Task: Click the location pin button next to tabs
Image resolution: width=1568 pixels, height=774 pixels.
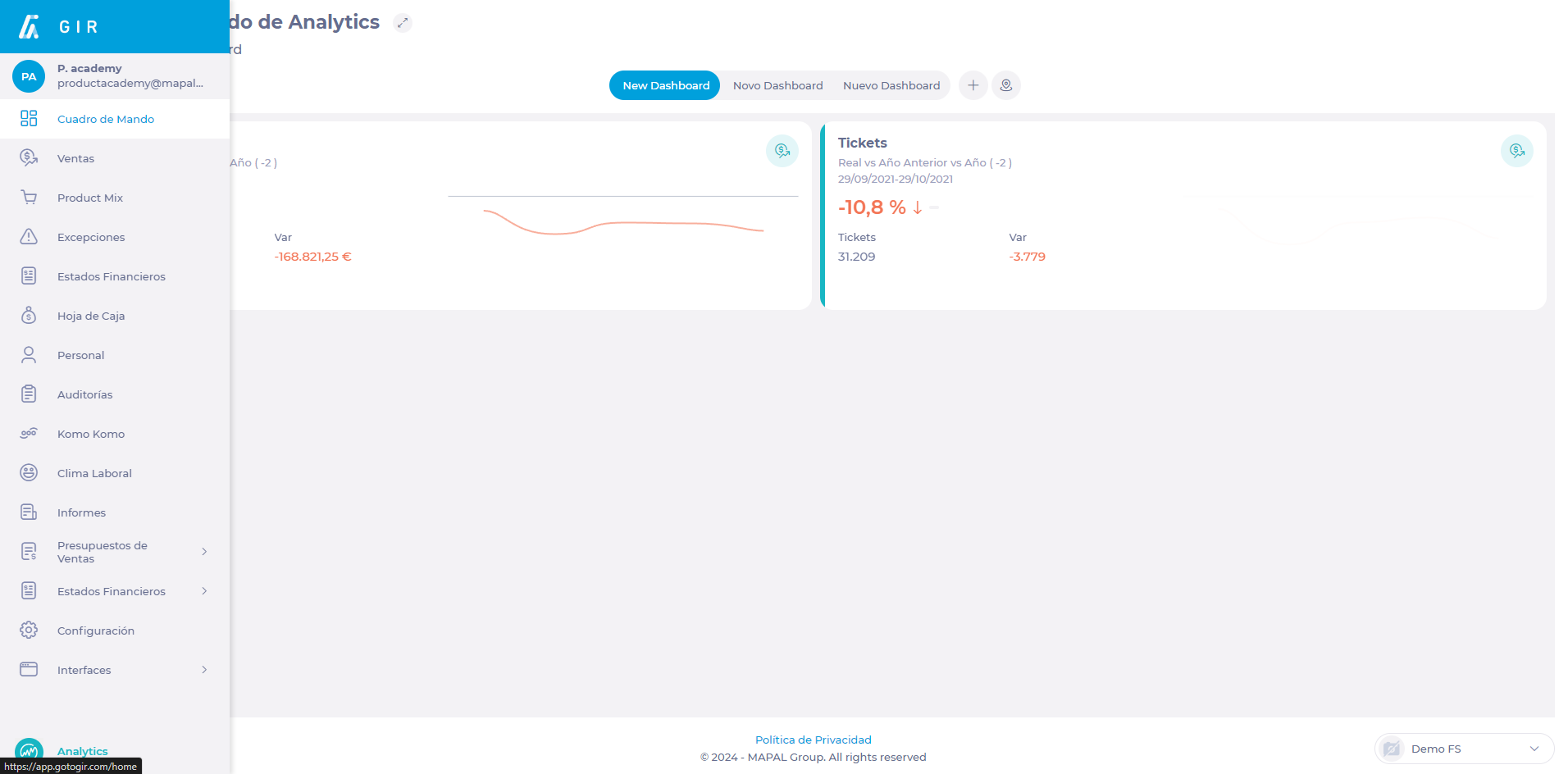Action: tap(1005, 85)
